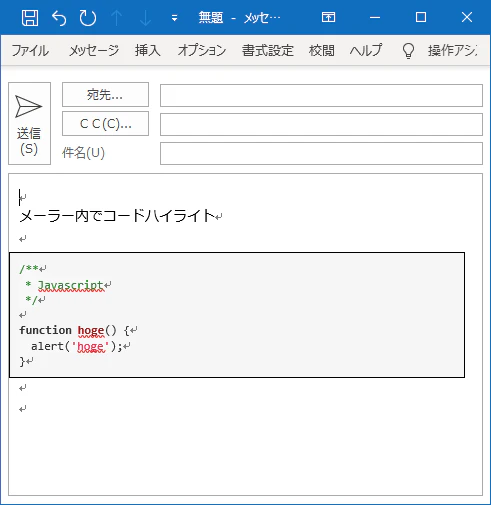Click the 'hoge' string in alert

pyautogui.click(x=90, y=347)
